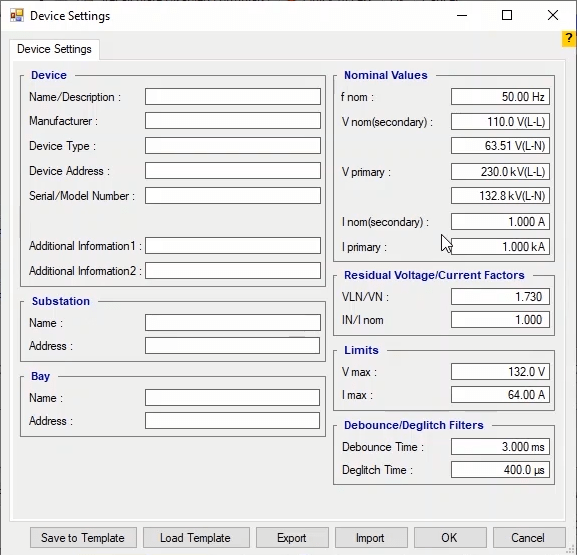Click the Substation Name input field
577x555 pixels.
click(x=232, y=323)
